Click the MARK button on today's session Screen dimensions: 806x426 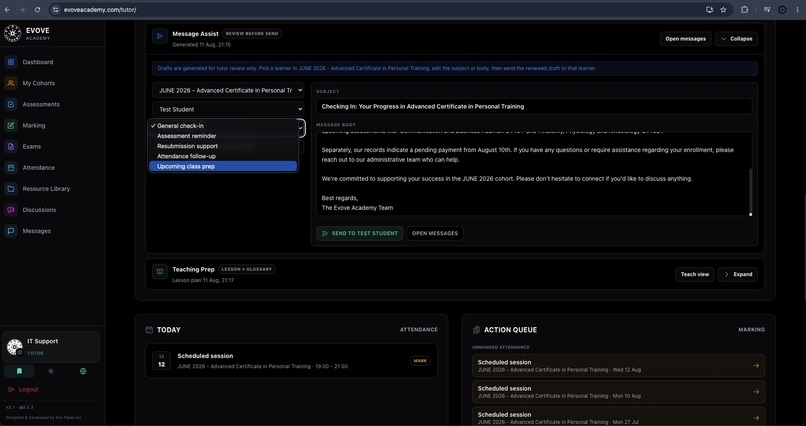click(420, 361)
